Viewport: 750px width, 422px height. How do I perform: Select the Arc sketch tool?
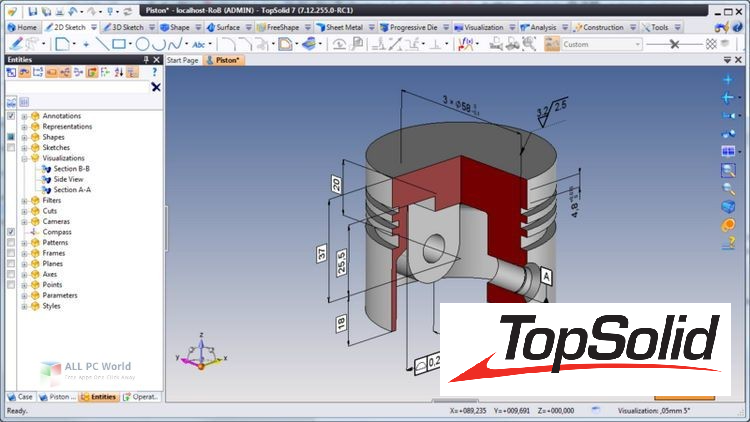[159, 44]
